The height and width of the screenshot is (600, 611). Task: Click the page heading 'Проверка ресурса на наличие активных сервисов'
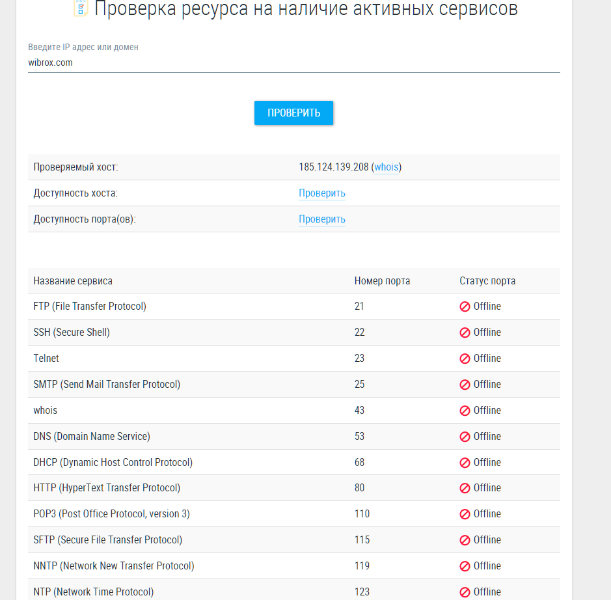[306, 9]
